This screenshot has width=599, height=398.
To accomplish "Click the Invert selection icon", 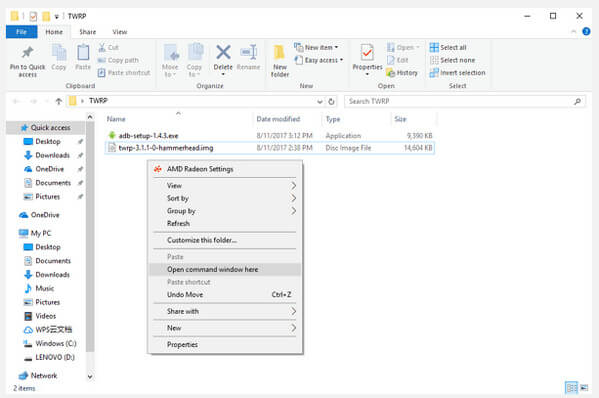I will pyautogui.click(x=434, y=73).
